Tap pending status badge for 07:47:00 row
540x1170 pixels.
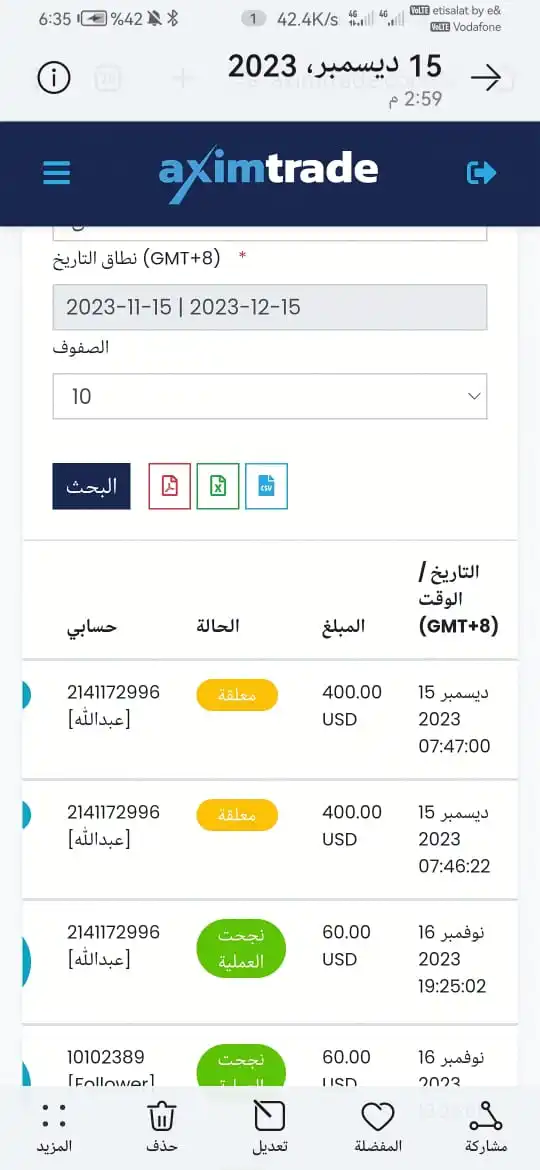237,695
